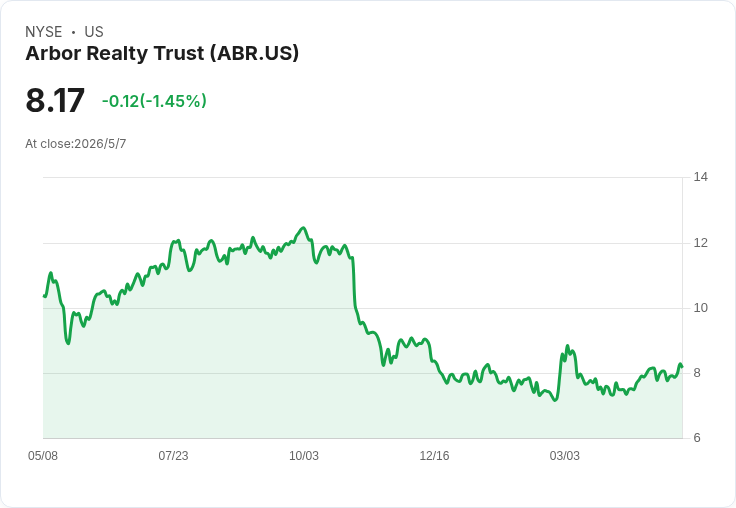
Task: Click the 10/03 x-axis date label
Action: (x=304, y=456)
